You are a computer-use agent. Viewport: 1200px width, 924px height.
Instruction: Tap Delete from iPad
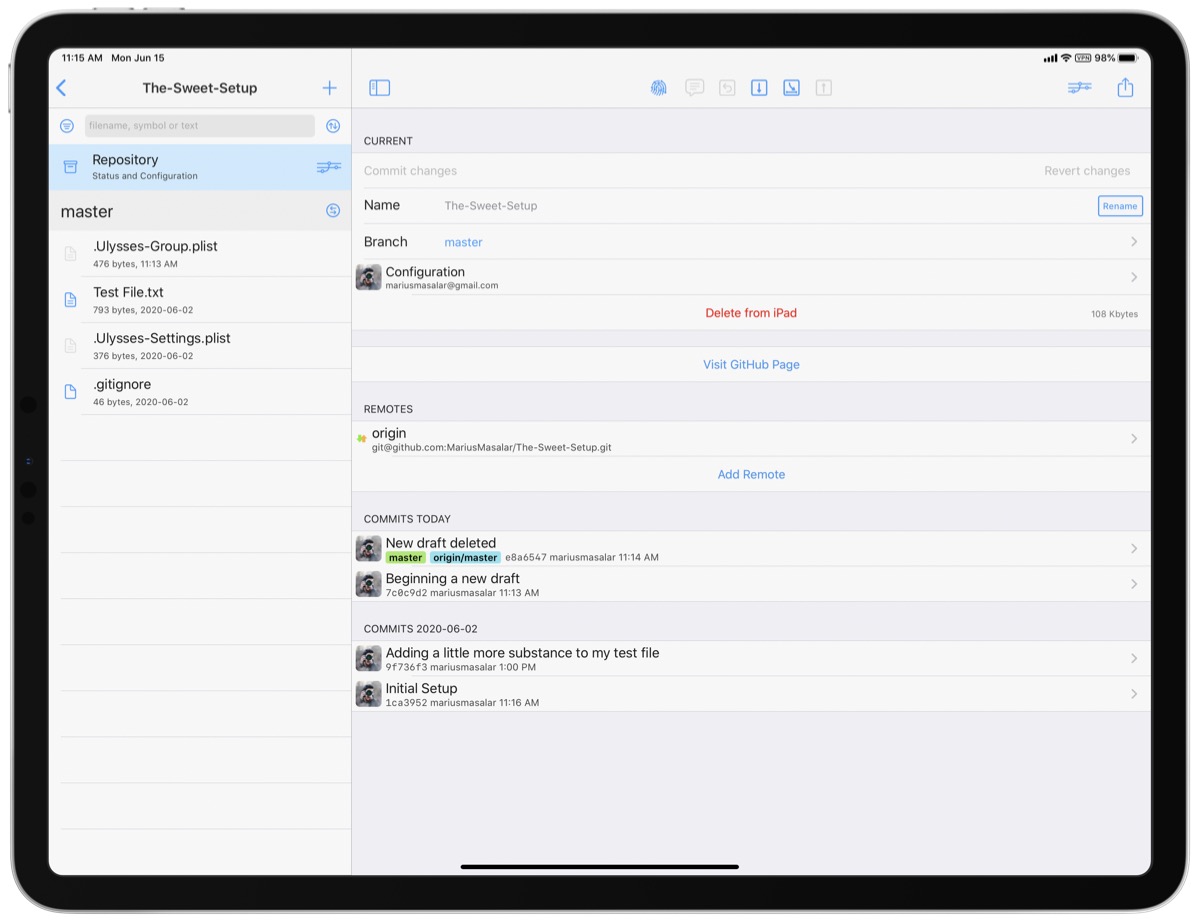point(751,313)
